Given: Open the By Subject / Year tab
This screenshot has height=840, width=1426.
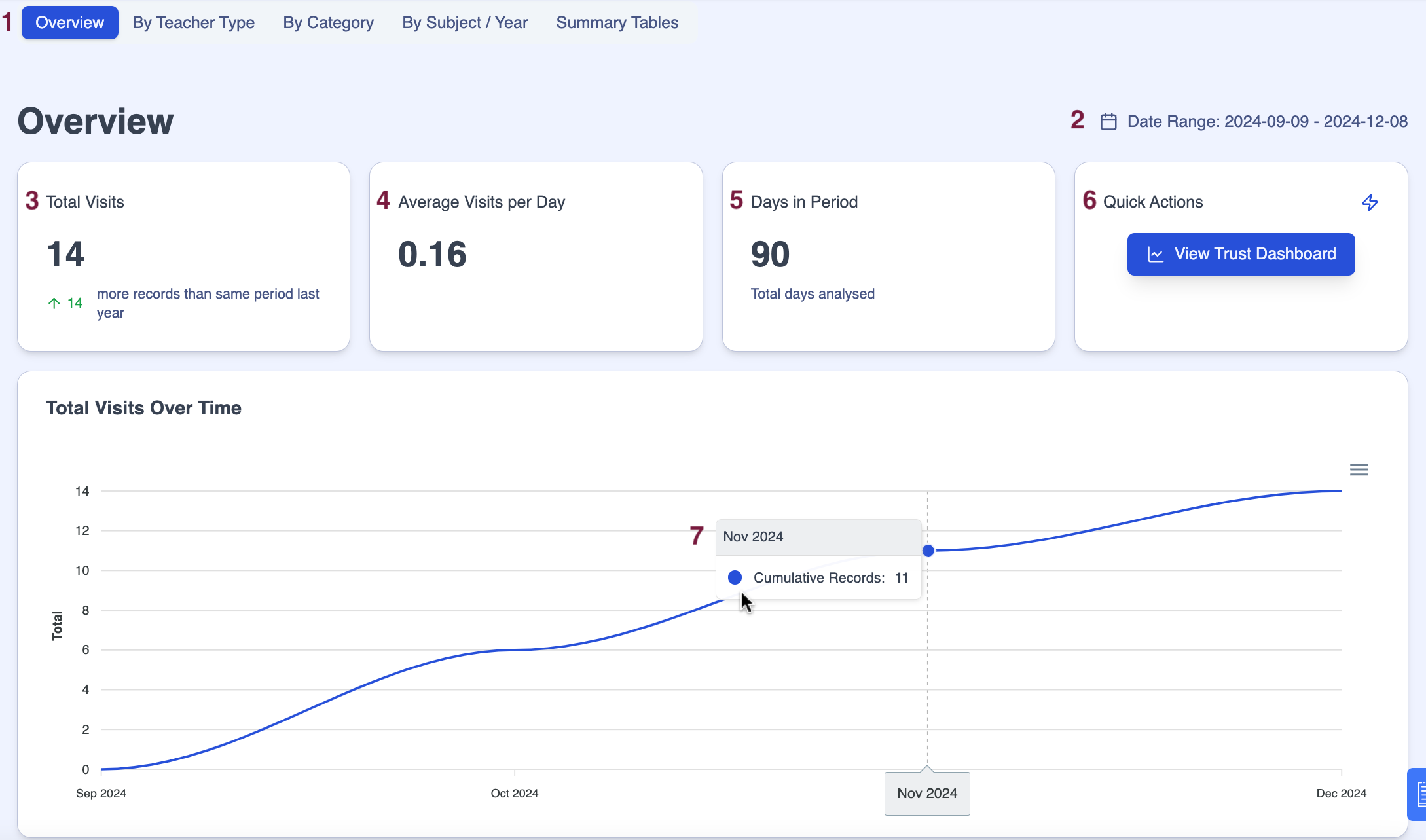Looking at the screenshot, I should pyautogui.click(x=465, y=23).
